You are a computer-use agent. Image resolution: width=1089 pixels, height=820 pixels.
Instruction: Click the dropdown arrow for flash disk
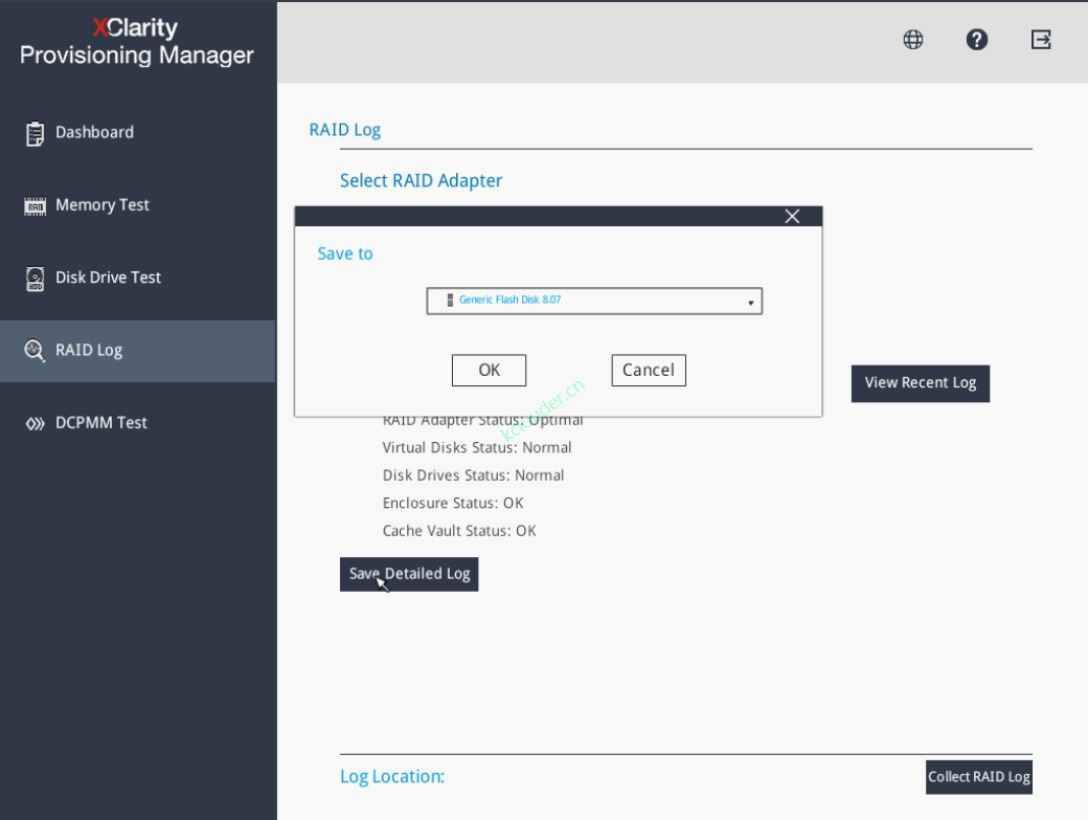point(751,303)
